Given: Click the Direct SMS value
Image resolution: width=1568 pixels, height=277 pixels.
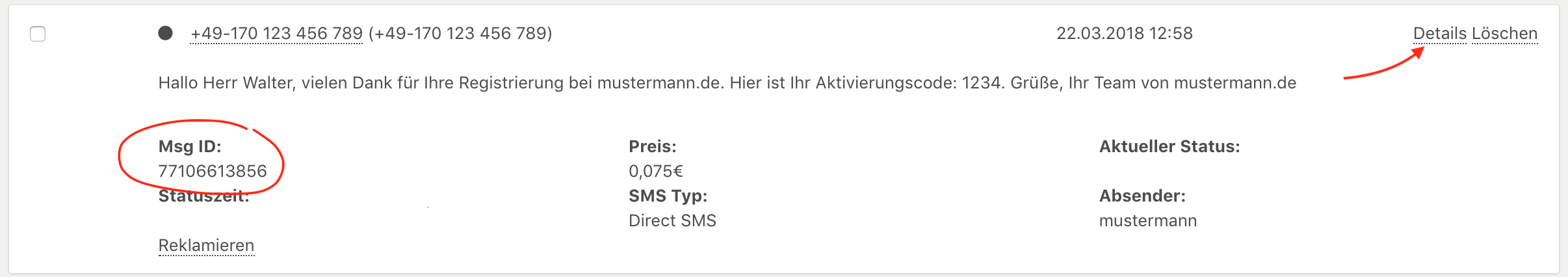Looking at the screenshot, I should pyautogui.click(x=672, y=220).
